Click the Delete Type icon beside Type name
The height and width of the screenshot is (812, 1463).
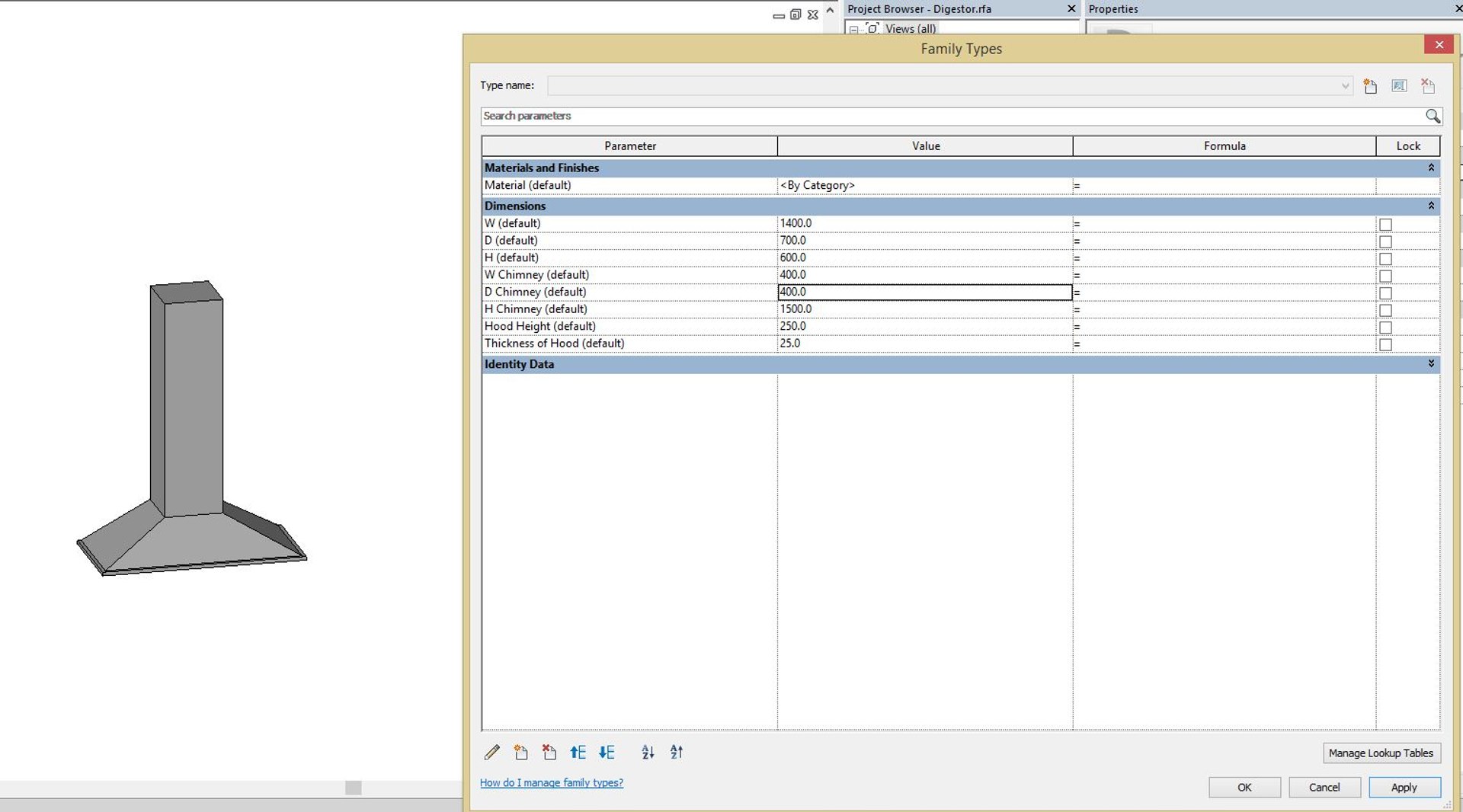[1428, 86]
